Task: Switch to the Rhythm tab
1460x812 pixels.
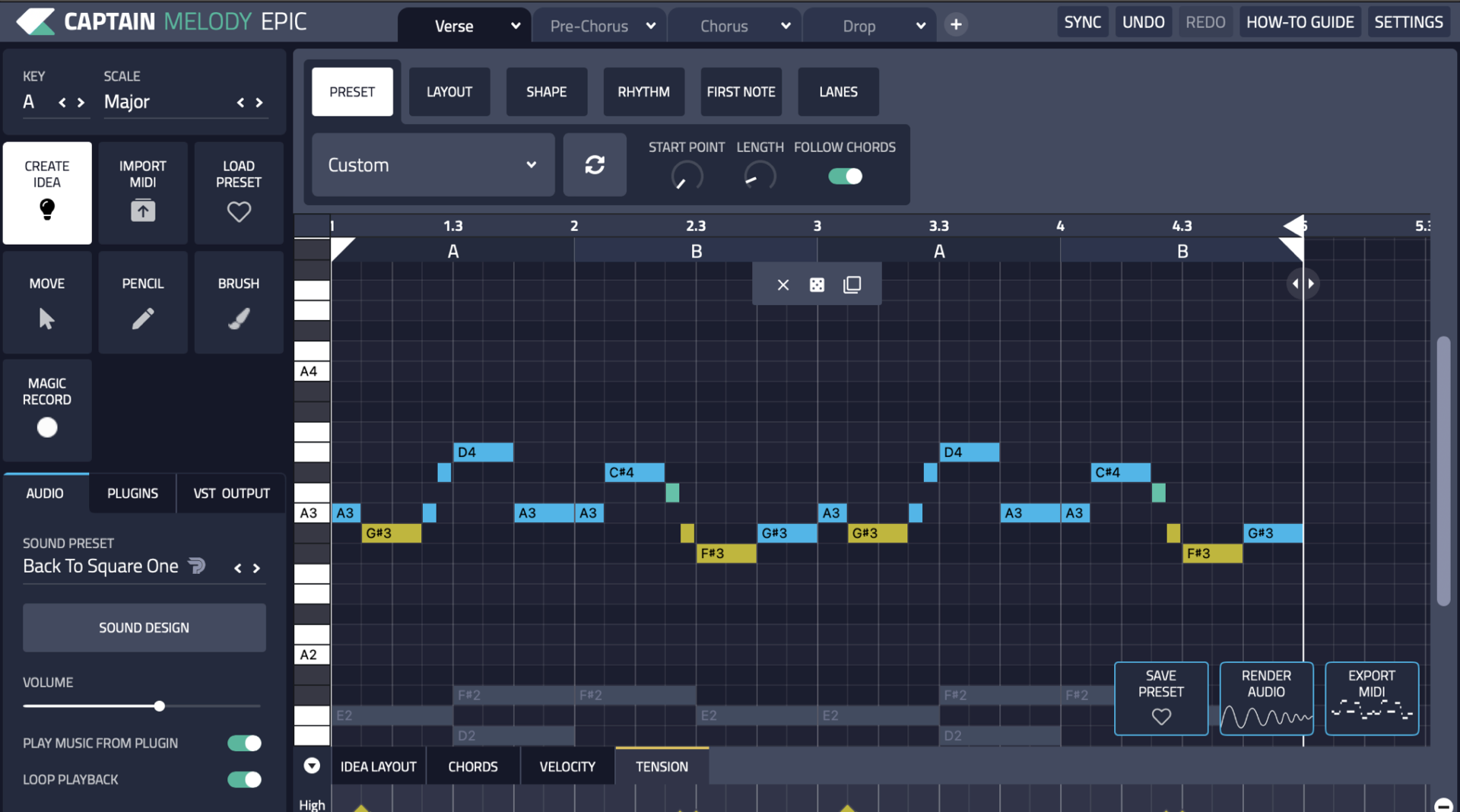Action: tap(643, 92)
